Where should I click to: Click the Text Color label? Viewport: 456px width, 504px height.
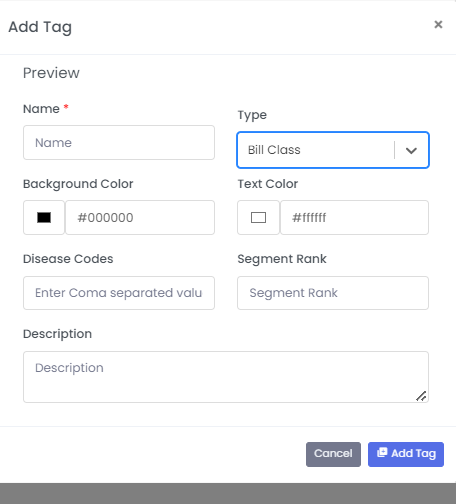click(268, 184)
